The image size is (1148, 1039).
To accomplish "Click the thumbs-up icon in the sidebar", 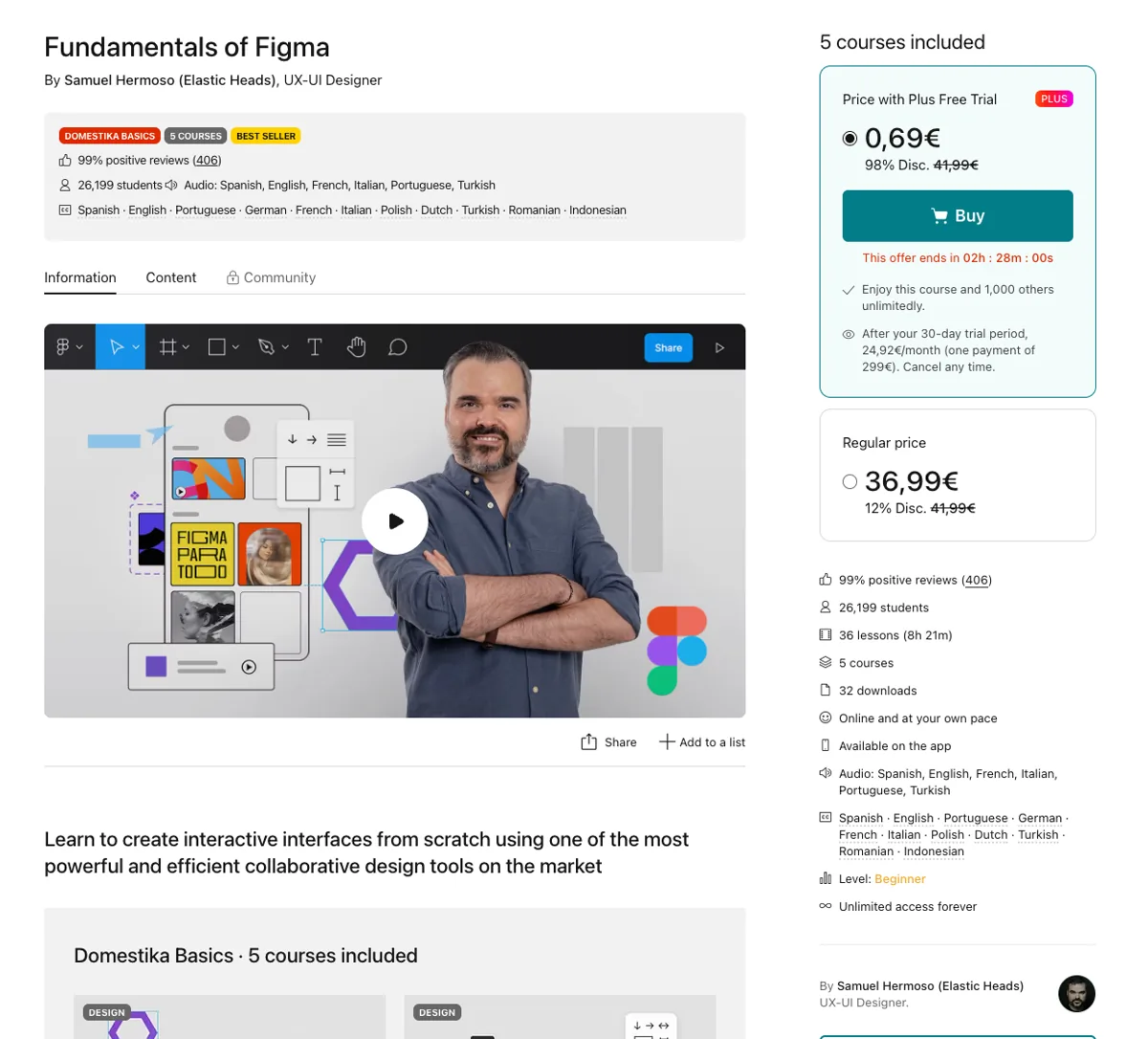I will (x=826, y=580).
